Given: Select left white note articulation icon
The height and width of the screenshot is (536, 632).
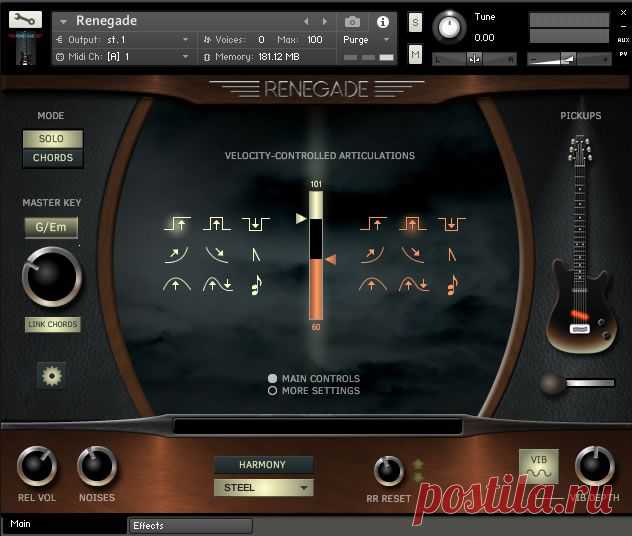Looking at the screenshot, I should point(256,285).
